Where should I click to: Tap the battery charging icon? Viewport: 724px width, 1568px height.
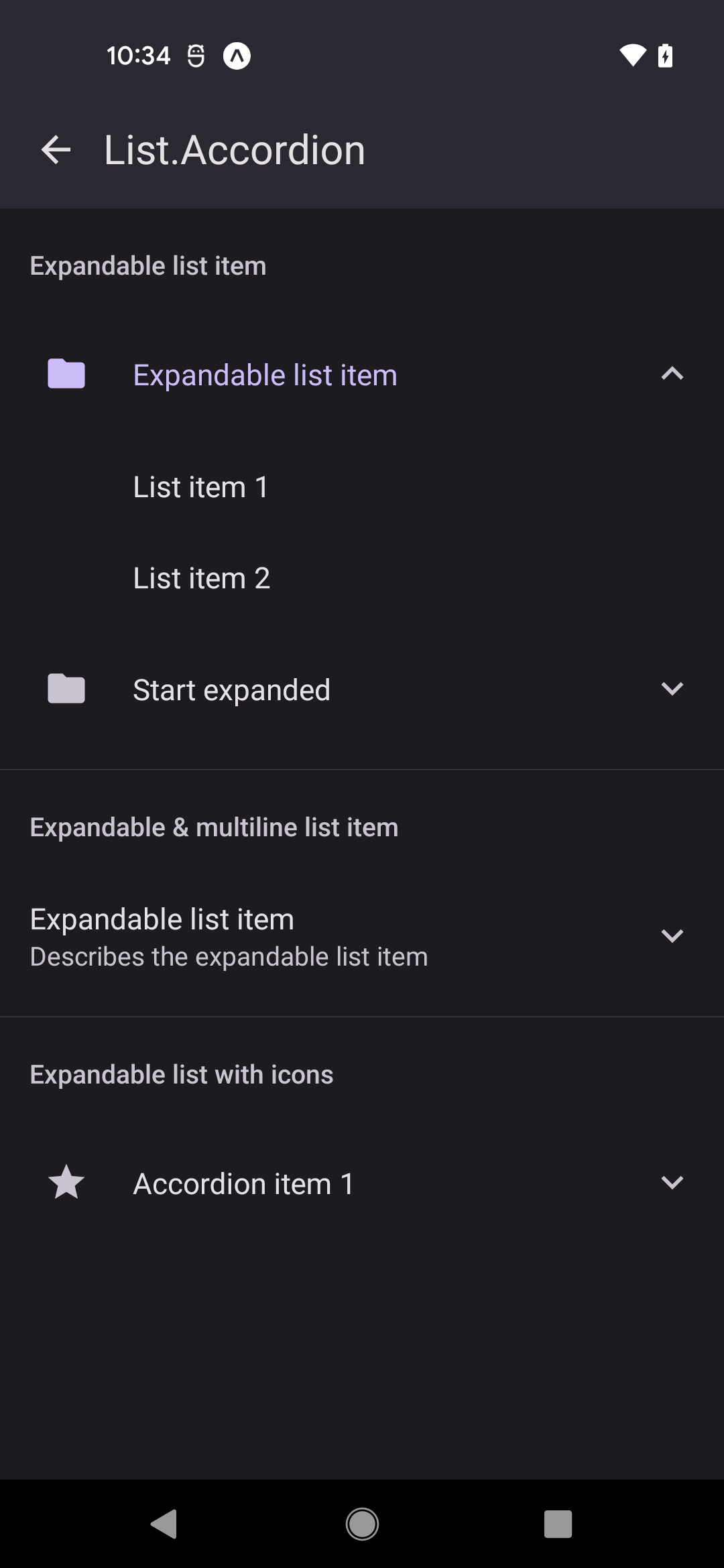(665, 56)
